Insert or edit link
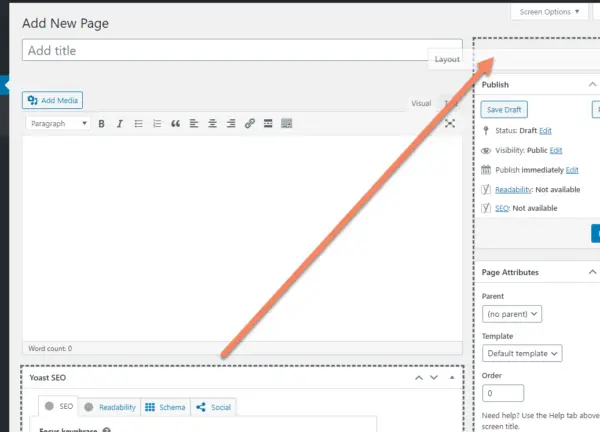 249,124
